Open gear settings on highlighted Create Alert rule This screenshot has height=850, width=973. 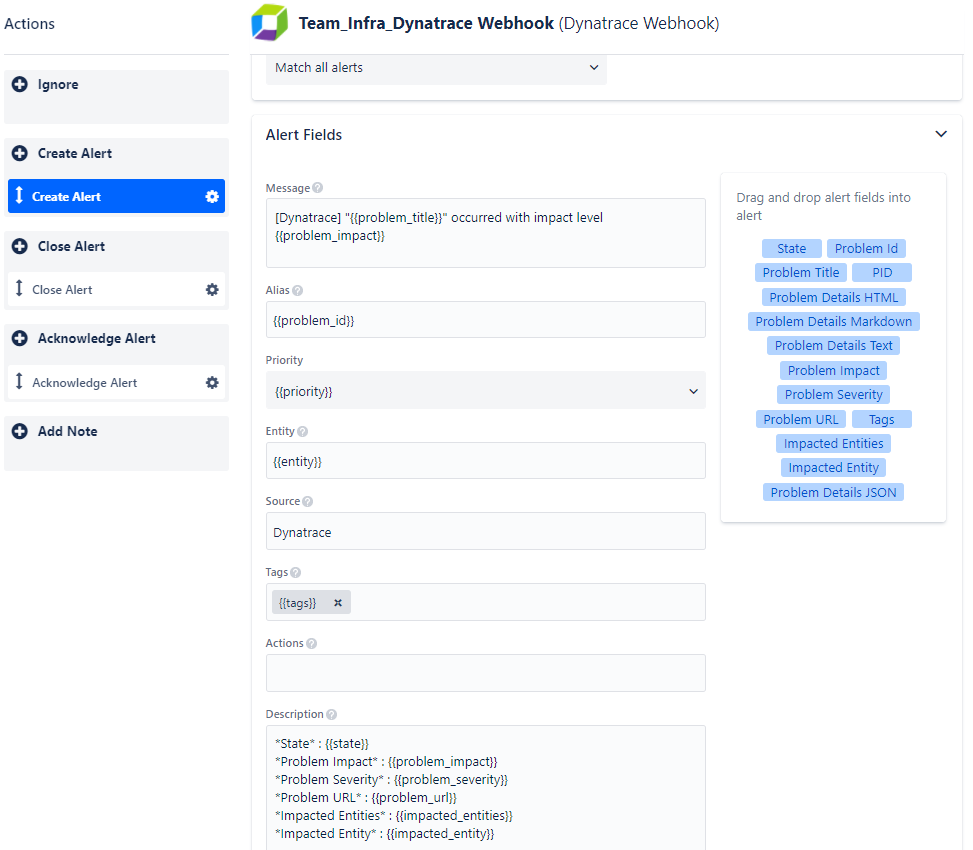tap(212, 197)
